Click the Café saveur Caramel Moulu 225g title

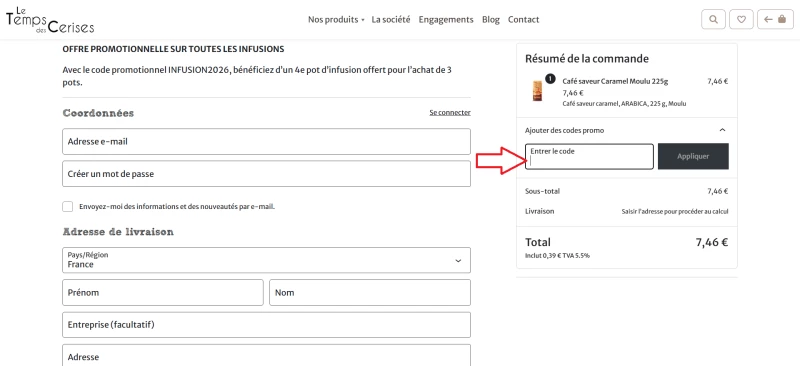coord(615,81)
